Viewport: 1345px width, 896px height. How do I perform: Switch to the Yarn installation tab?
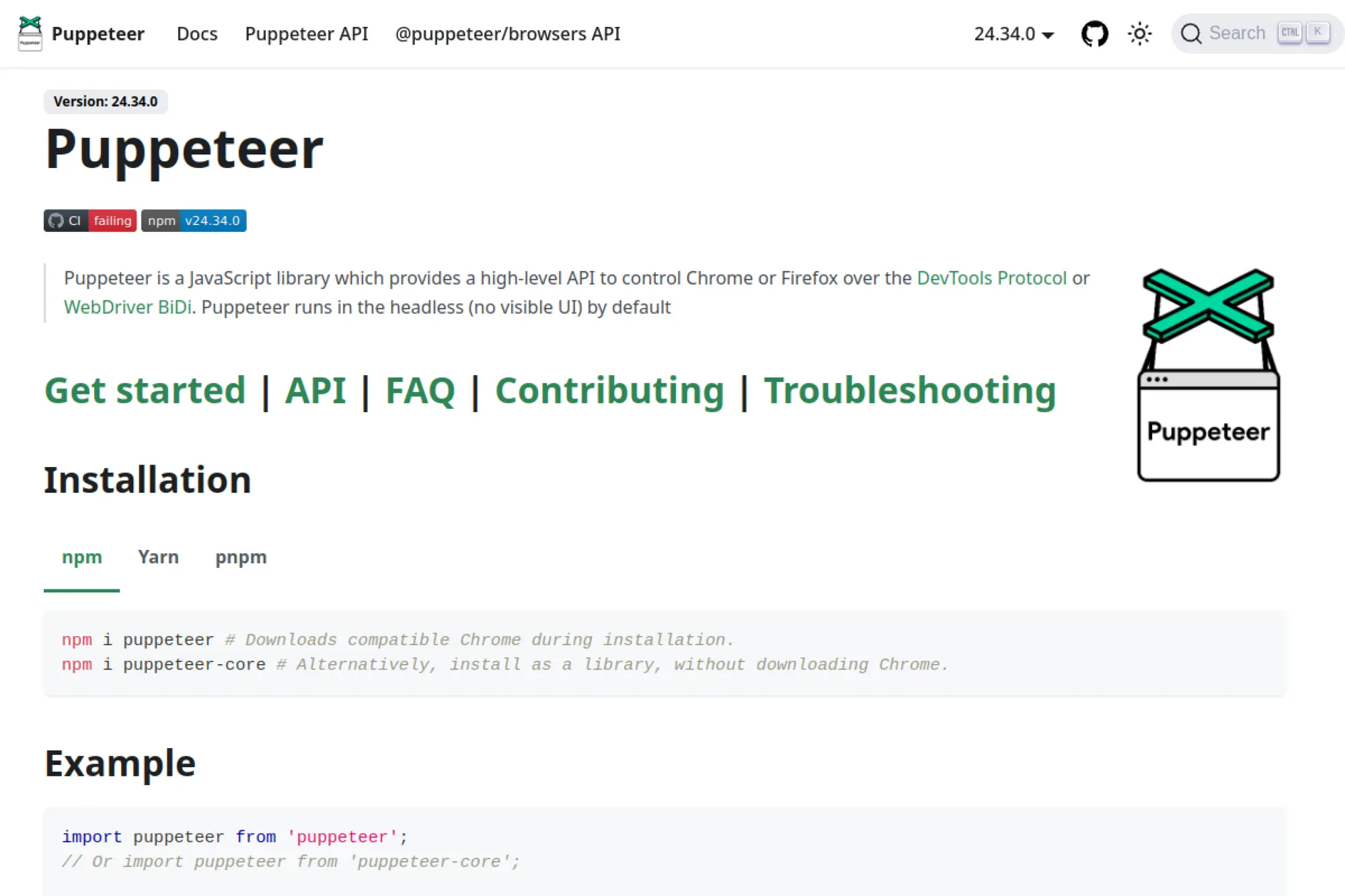coord(158,557)
